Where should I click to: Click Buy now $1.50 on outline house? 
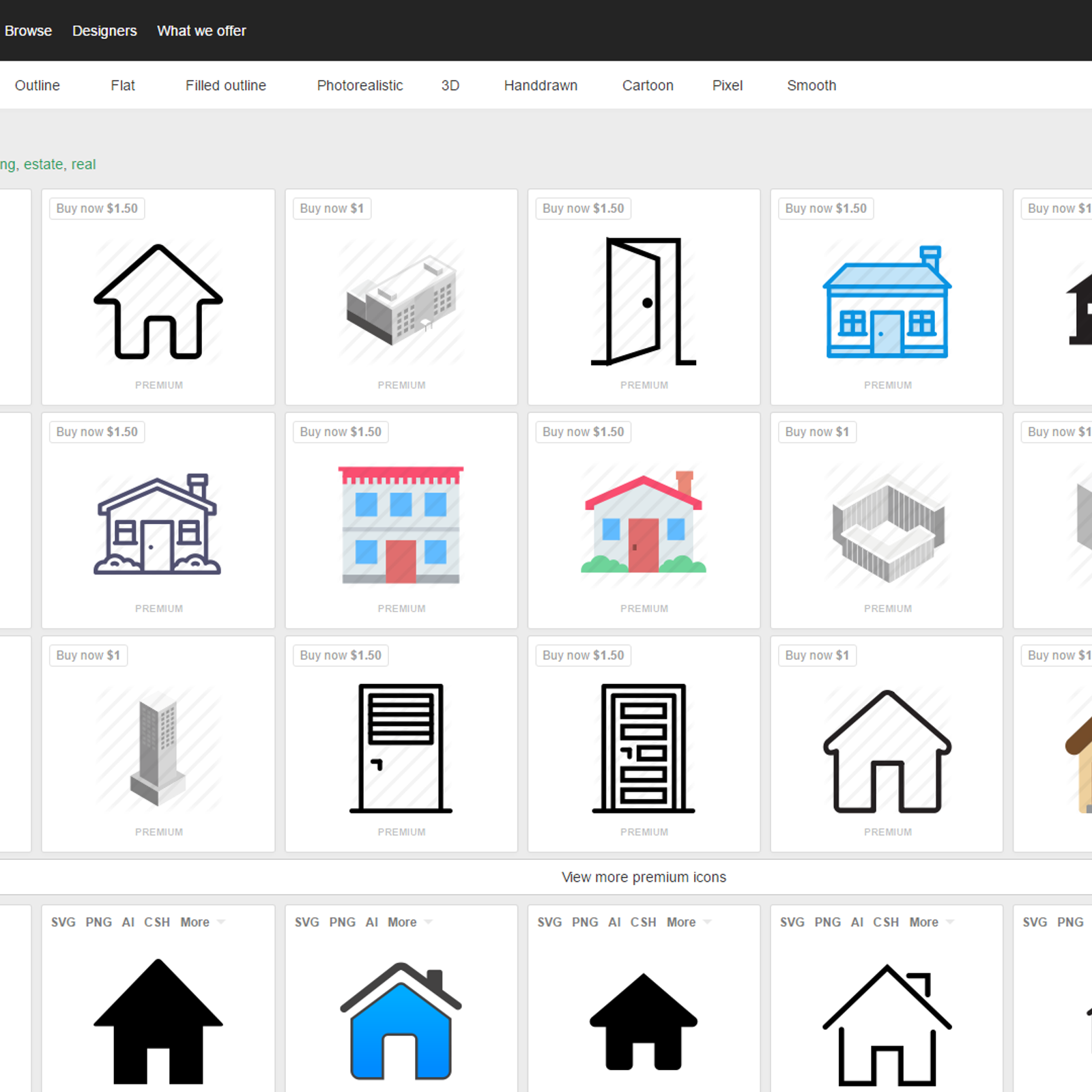[x=97, y=208]
